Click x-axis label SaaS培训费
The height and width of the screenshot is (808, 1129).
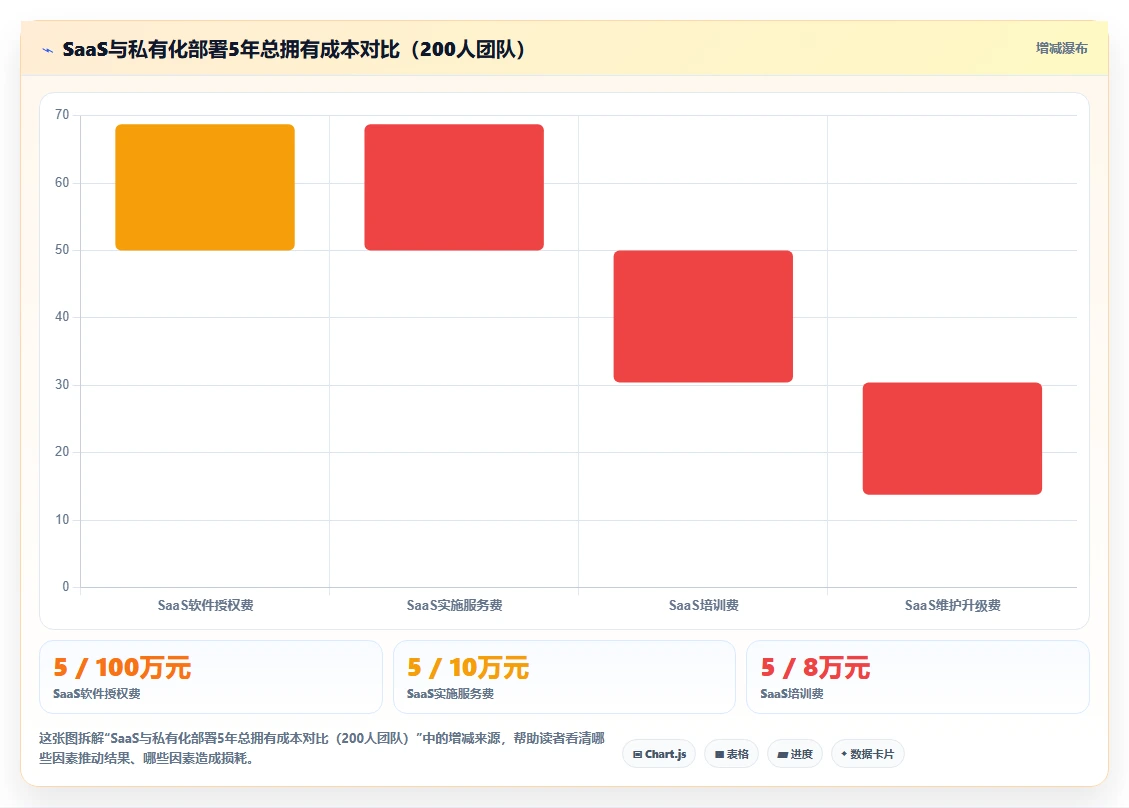[x=703, y=606]
